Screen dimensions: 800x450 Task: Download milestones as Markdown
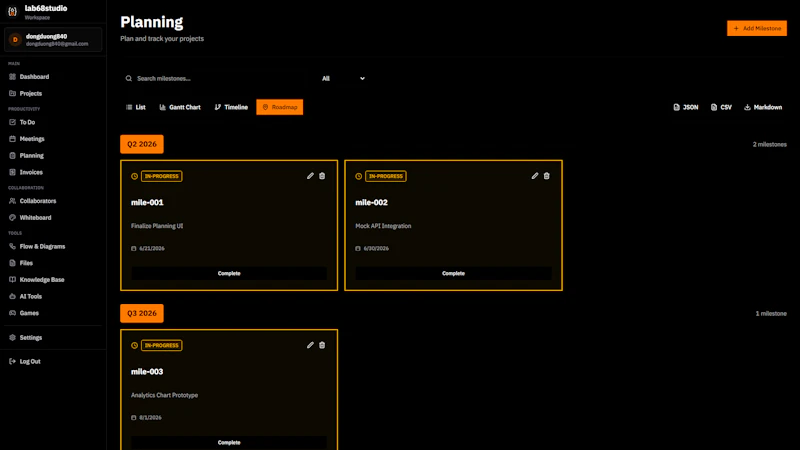point(763,107)
